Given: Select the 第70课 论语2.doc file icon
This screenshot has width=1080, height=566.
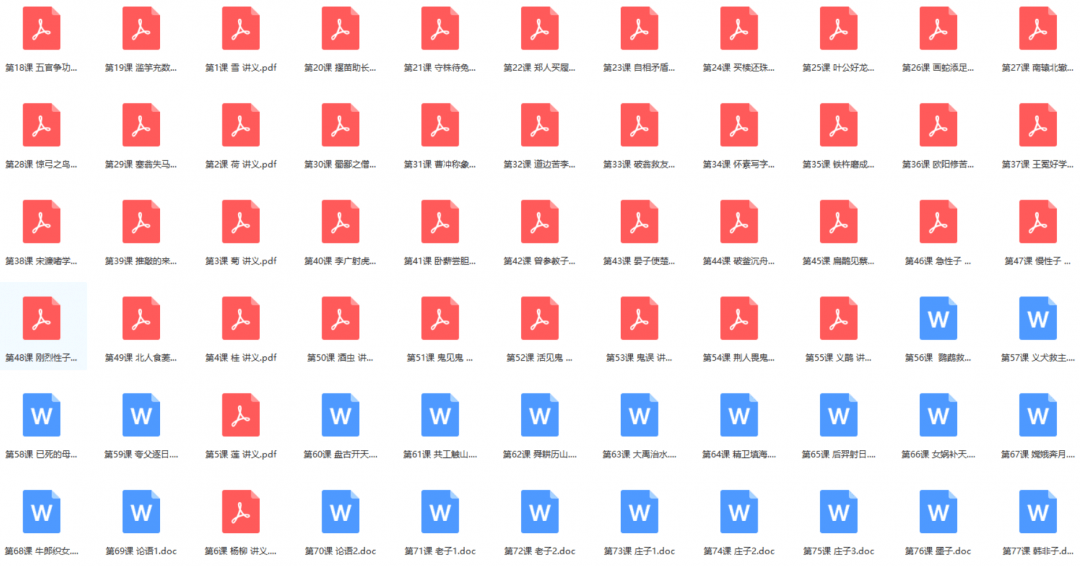Looking at the screenshot, I should 341,511.
